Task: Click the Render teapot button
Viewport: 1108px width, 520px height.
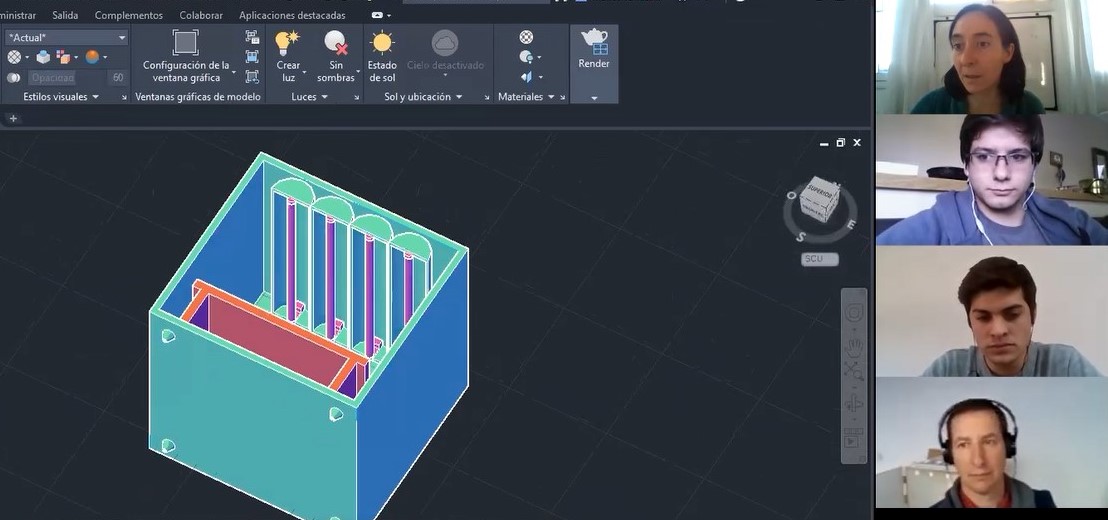Action: point(594,49)
